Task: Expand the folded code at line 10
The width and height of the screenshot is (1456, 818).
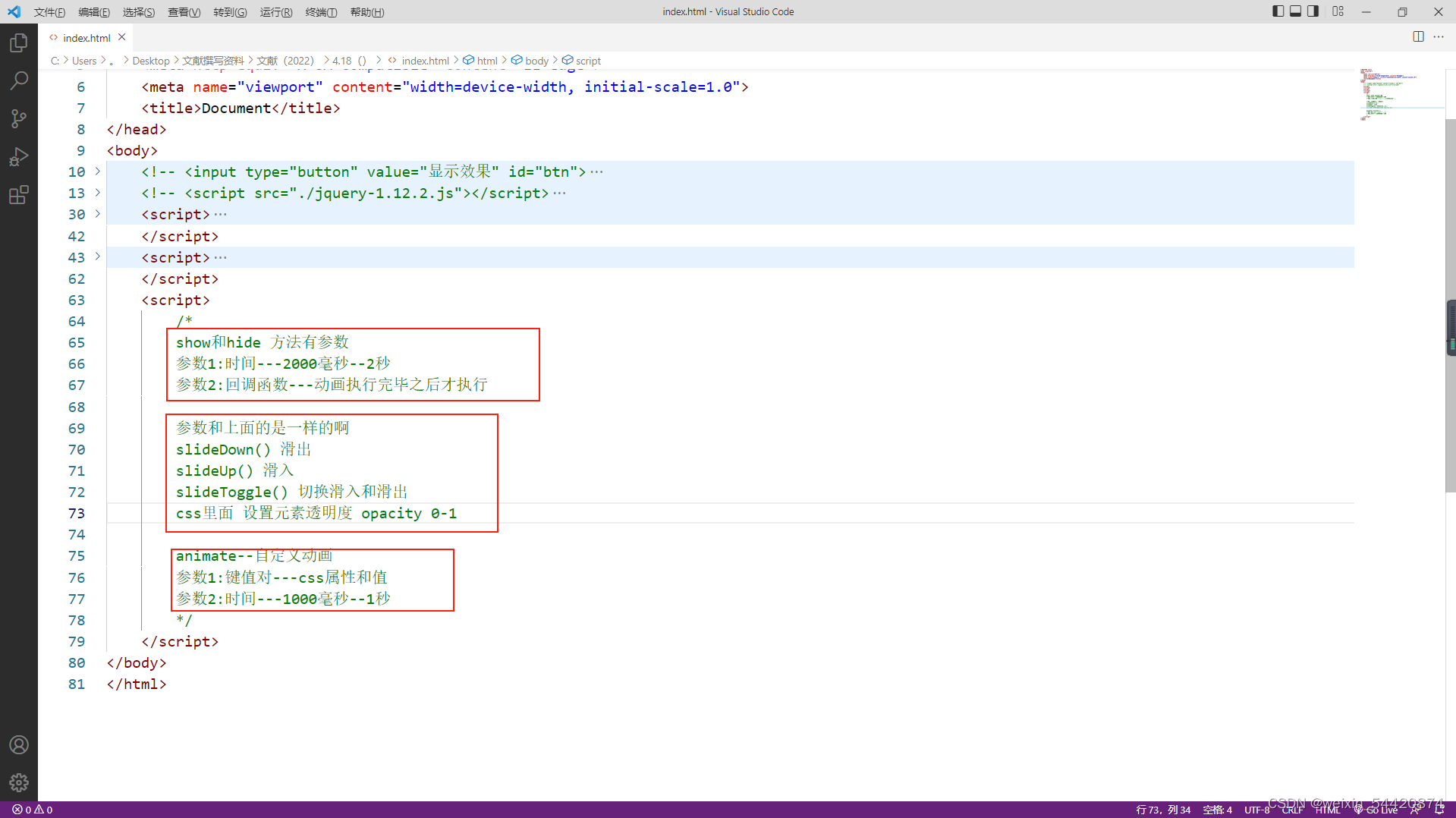Action: pos(96,171)
